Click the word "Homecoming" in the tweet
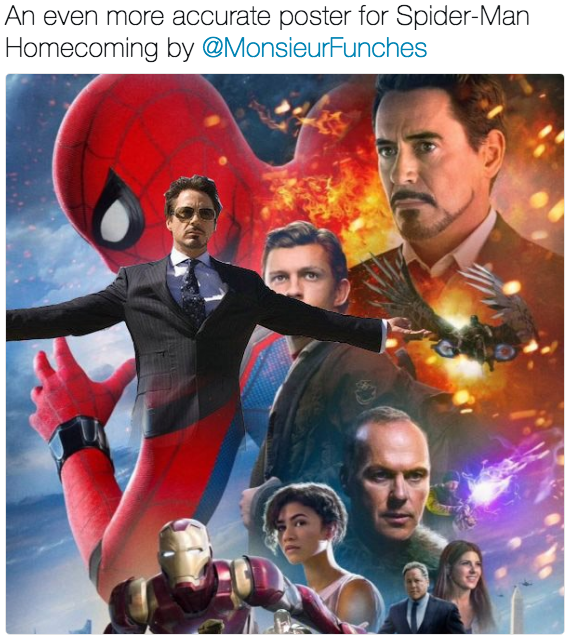This screenshot has width=573, height=640. point(81,48)
